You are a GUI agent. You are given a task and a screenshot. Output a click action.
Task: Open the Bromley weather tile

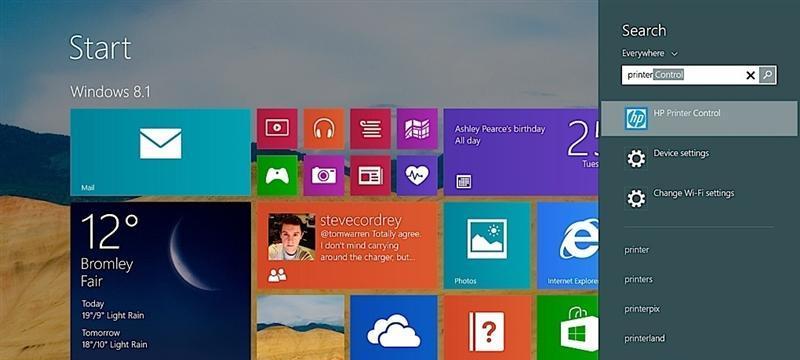(160, 281)
